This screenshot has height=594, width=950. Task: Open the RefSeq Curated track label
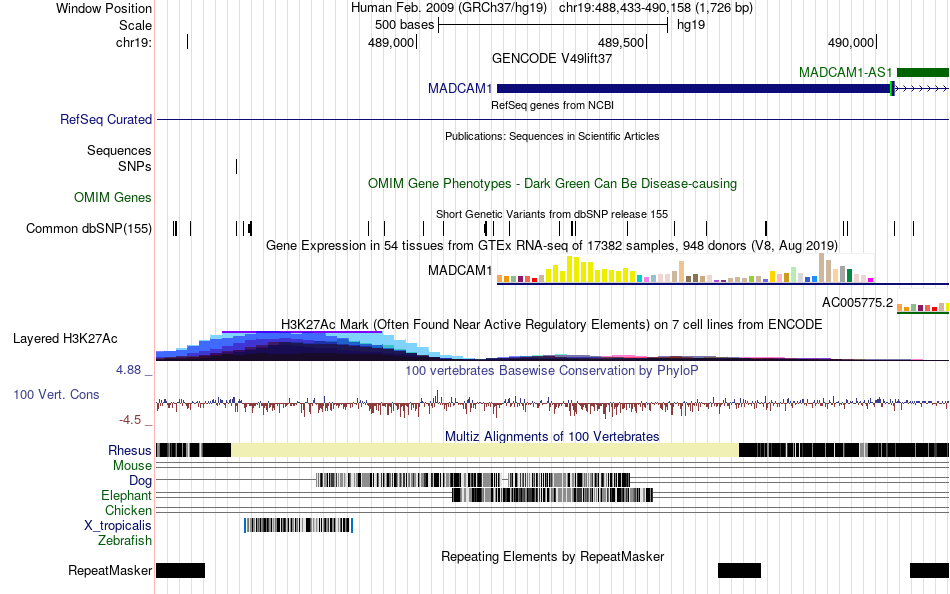coord(106,119)
